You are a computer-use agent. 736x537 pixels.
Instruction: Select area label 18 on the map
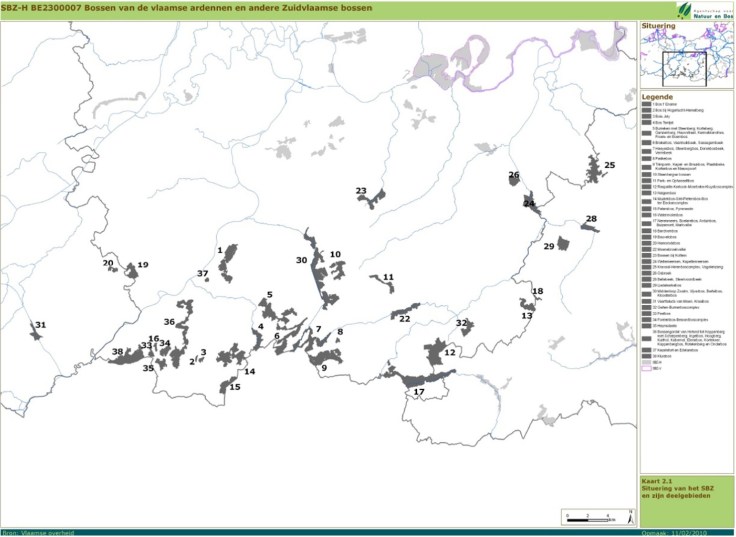coord(537,292)
